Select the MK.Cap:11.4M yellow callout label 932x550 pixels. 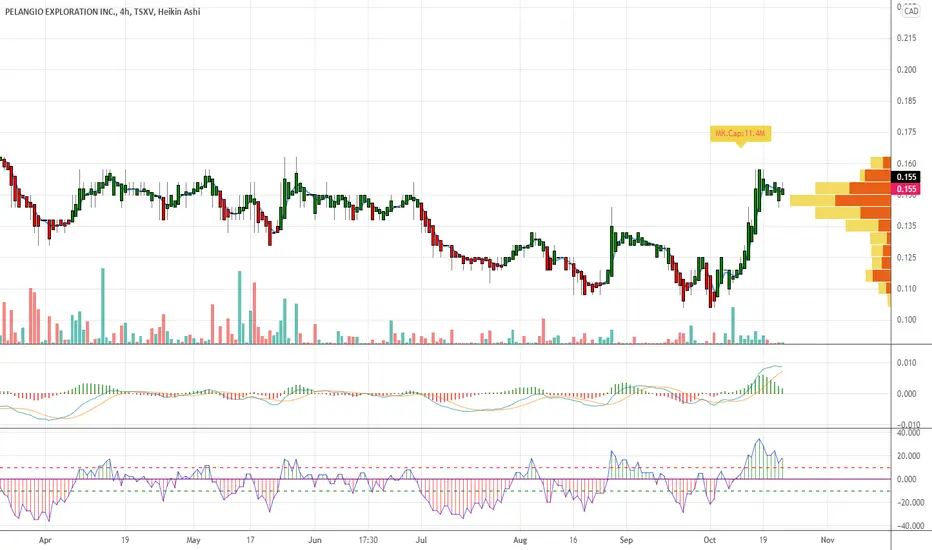pyautogui.click(x=740, y=133)
